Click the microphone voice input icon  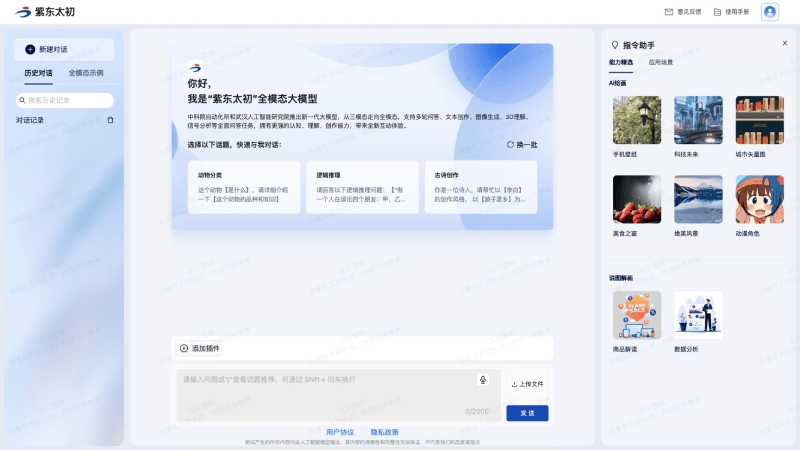click(483, 380)
